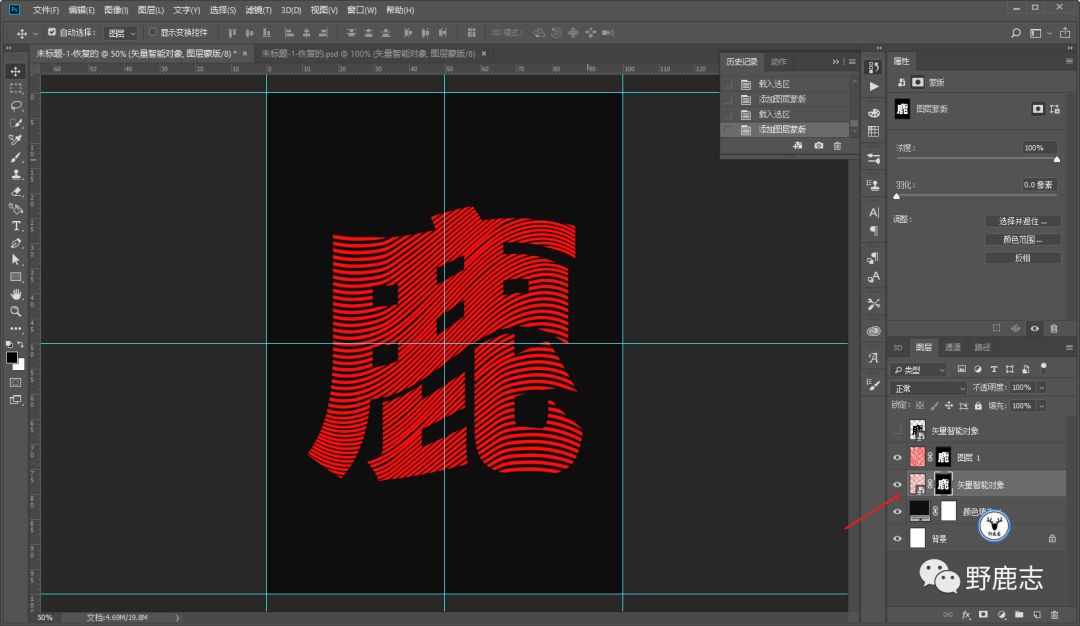Select the Clone Stamp tool
This screenshot has height=626, width=1080.
coord(16,174)
